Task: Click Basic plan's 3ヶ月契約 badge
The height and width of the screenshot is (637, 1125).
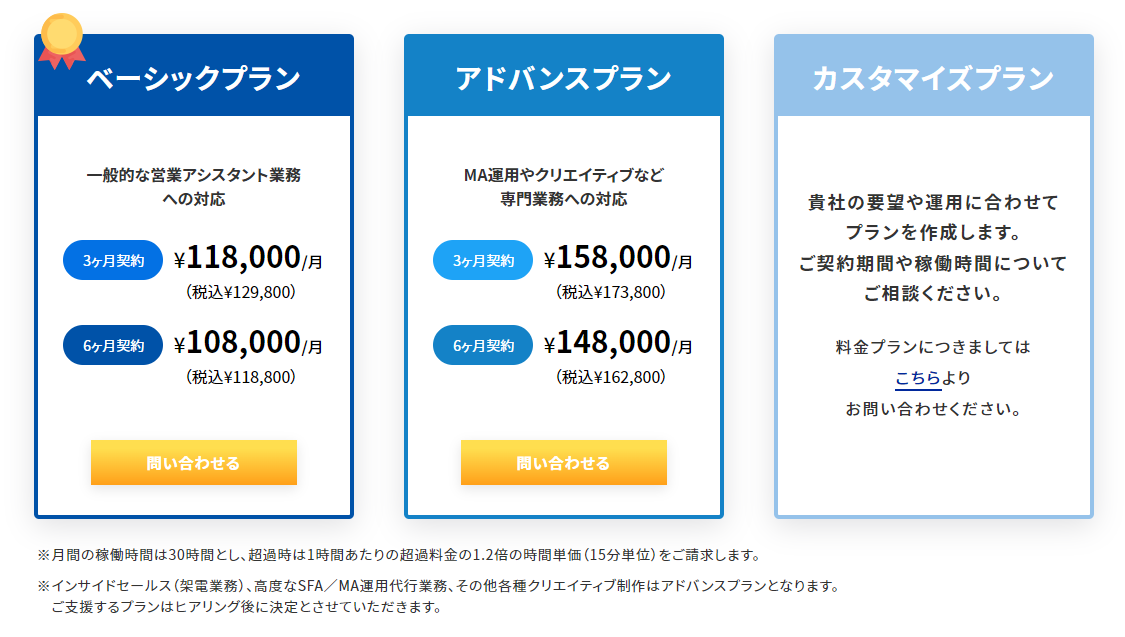Action: 113,261
